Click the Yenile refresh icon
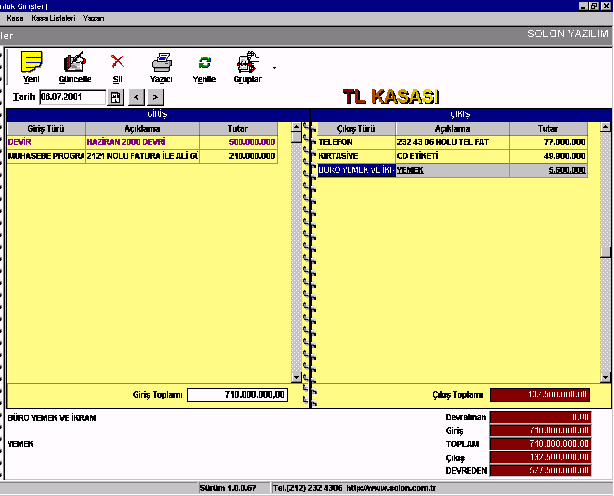614x496 pixels. 204,62
